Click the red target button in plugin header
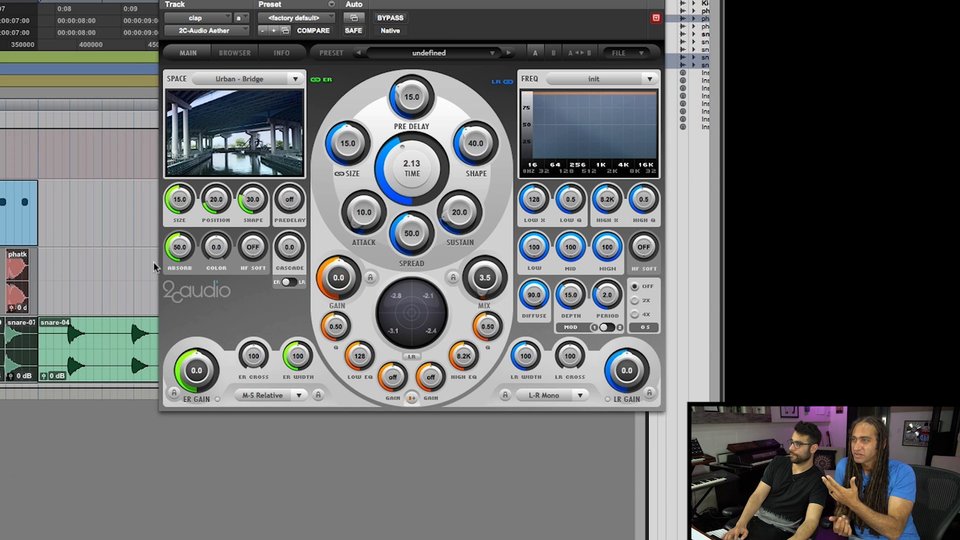This screenshot has height=540, width=960. coord(656,18)
